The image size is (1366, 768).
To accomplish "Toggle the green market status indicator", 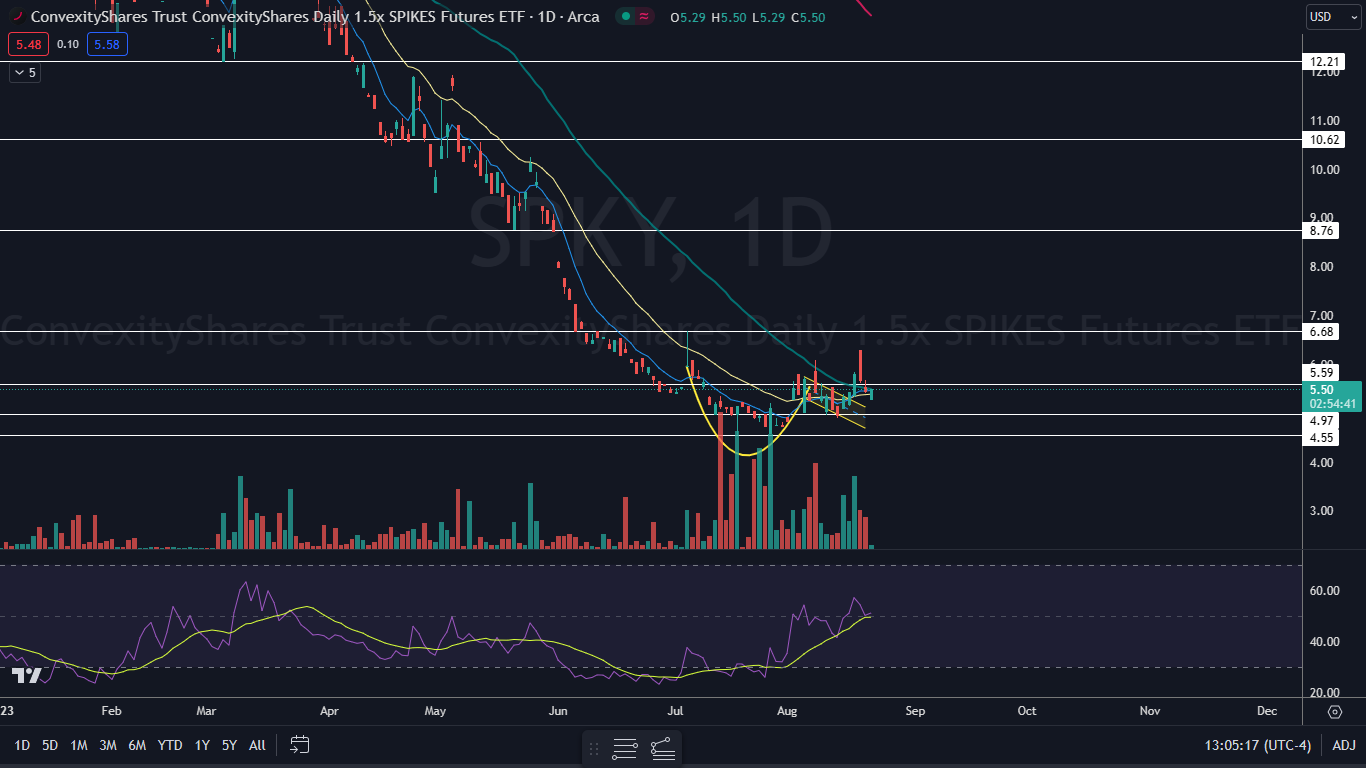I will tap(625, 17).
